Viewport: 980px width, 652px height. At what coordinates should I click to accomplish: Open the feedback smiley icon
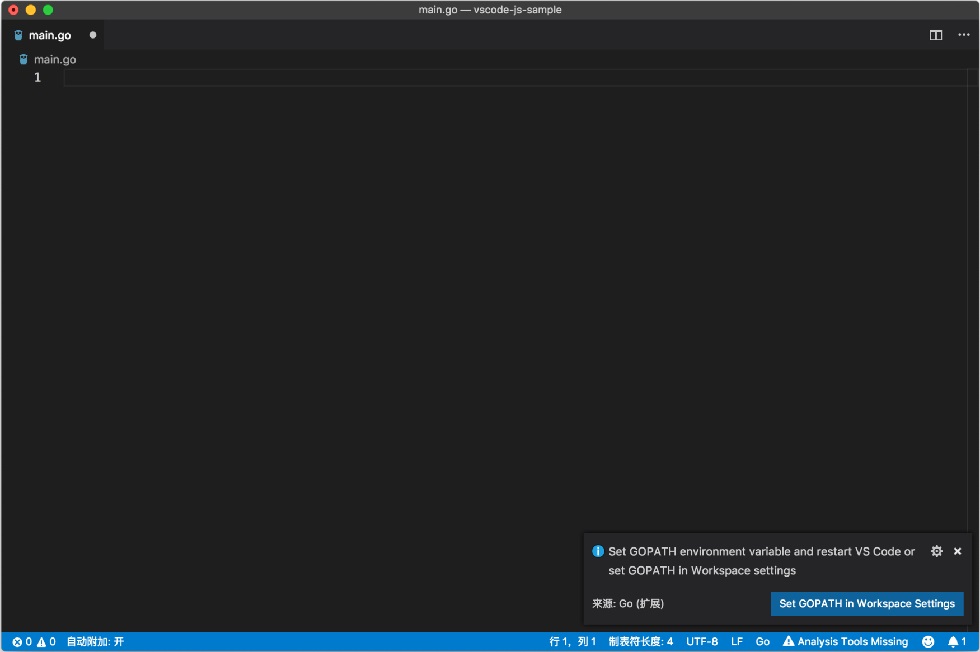tap(928, 641)
